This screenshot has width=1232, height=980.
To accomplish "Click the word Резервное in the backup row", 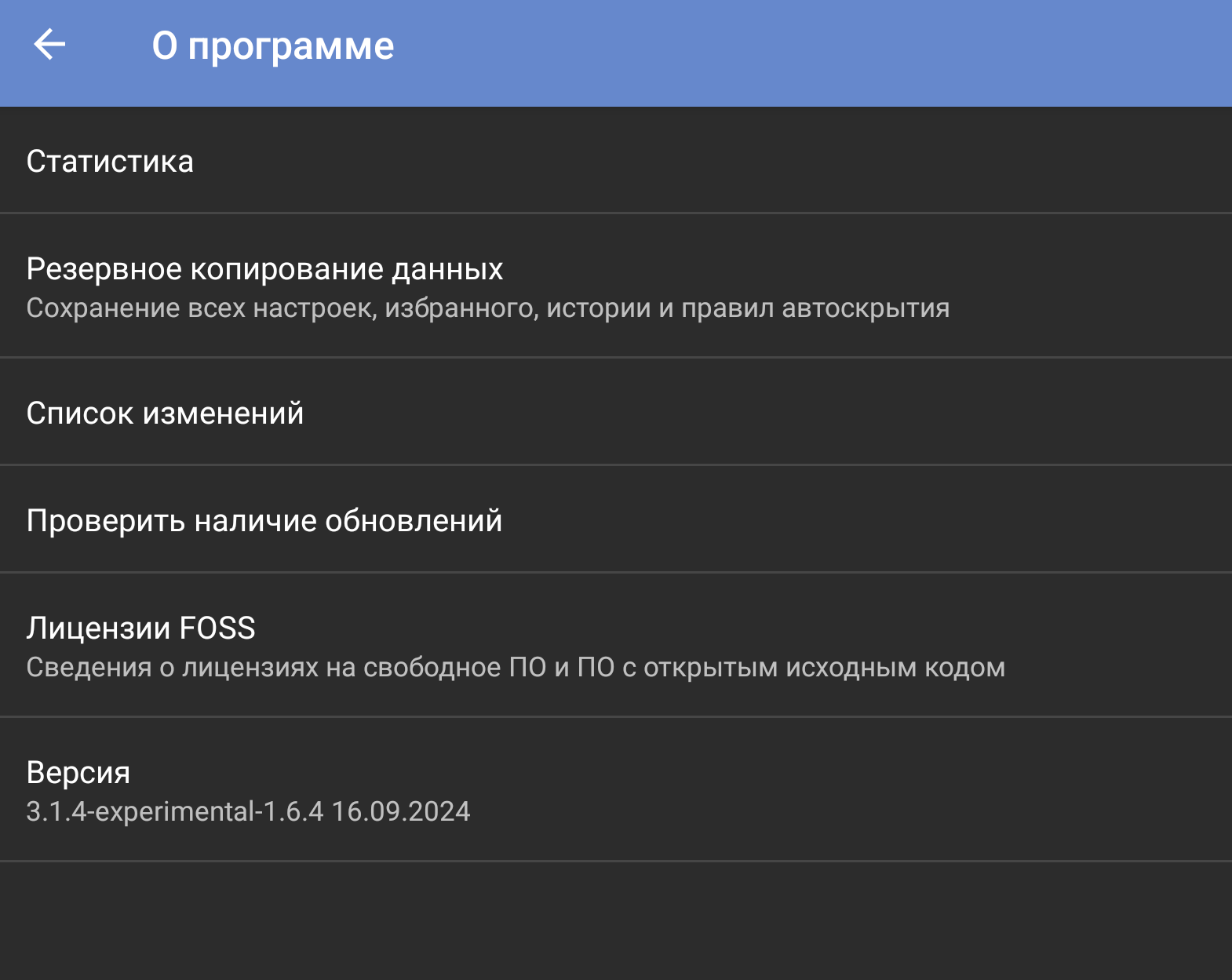I will (104, 269).
